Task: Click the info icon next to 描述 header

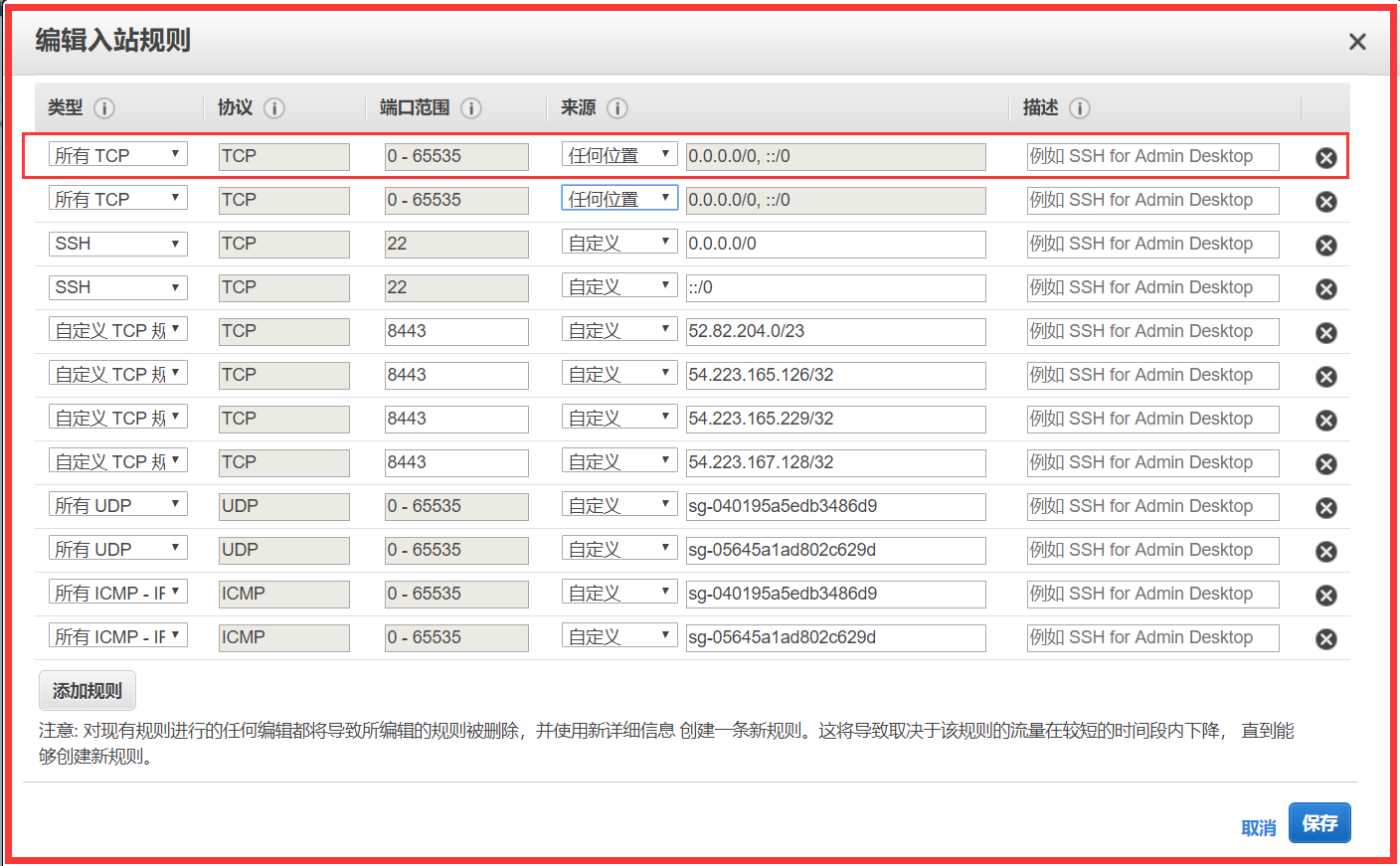Action: point(1080,108)
